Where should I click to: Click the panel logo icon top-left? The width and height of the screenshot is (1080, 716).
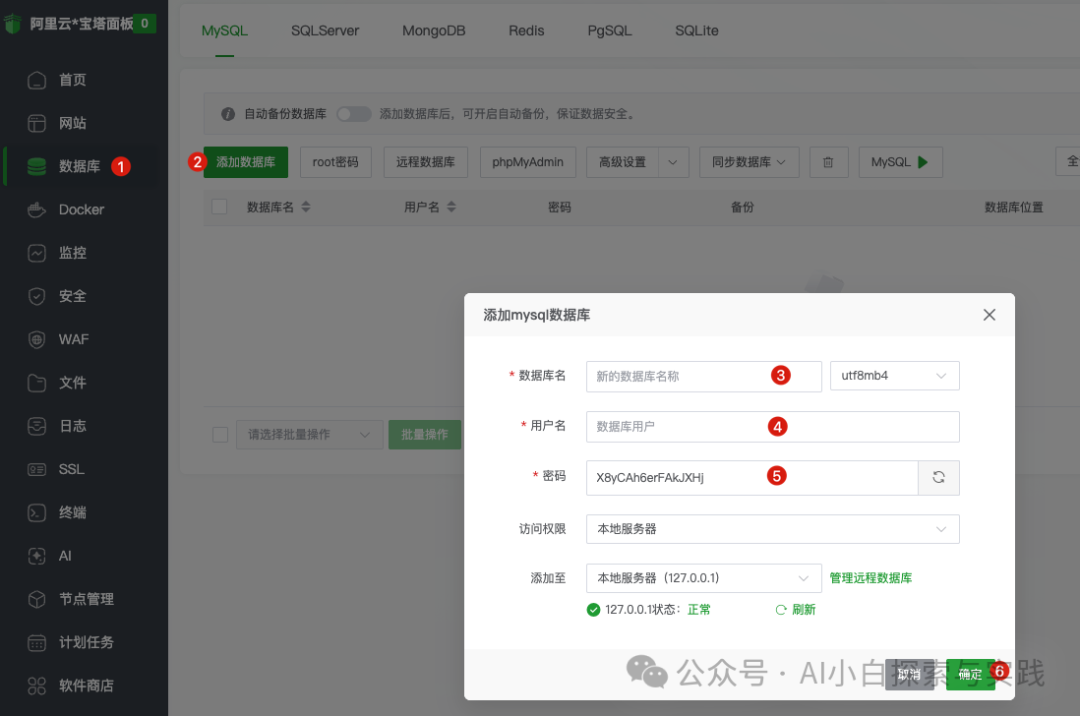(12, 24)
